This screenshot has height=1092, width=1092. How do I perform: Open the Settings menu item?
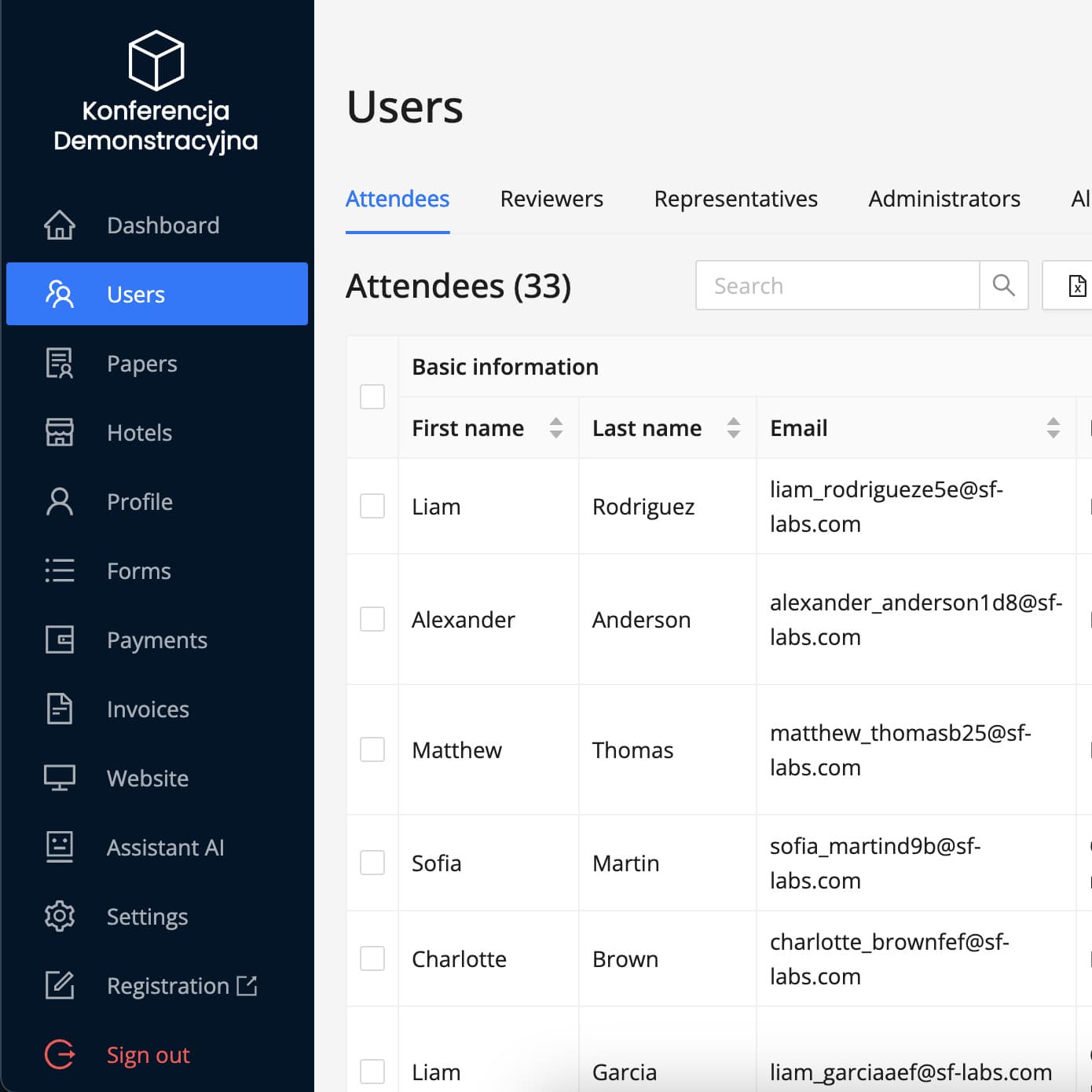coord(157,917)
